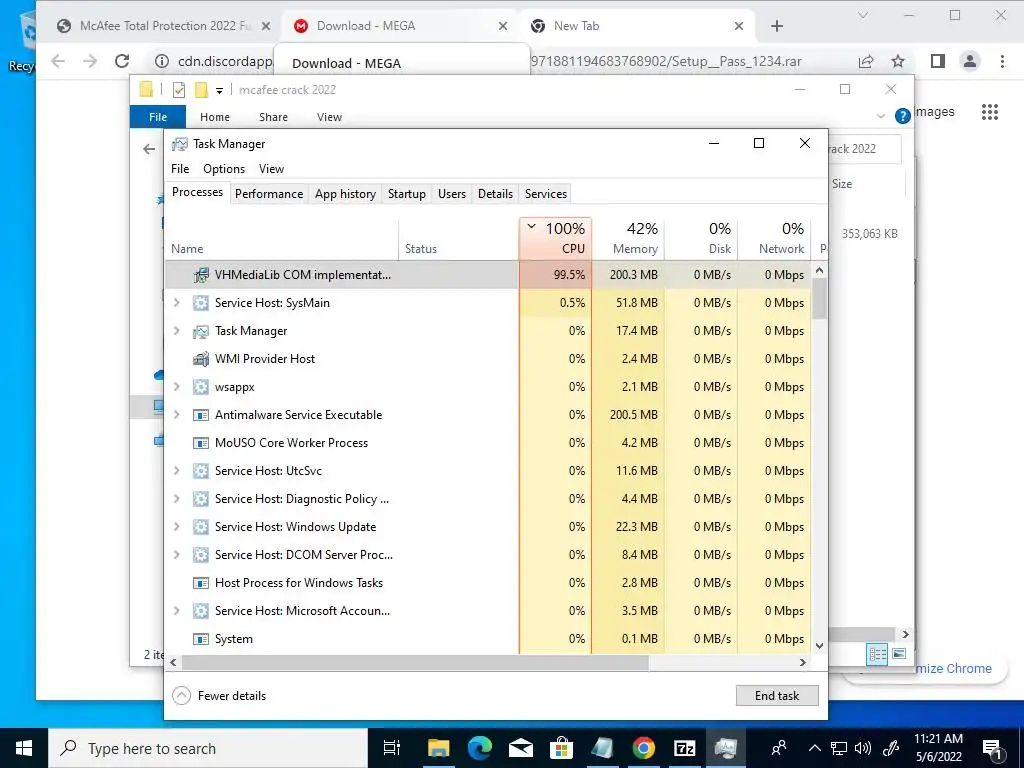Expand the wsappx process group
The image size is (1024, 768).
tap(176, 387)
